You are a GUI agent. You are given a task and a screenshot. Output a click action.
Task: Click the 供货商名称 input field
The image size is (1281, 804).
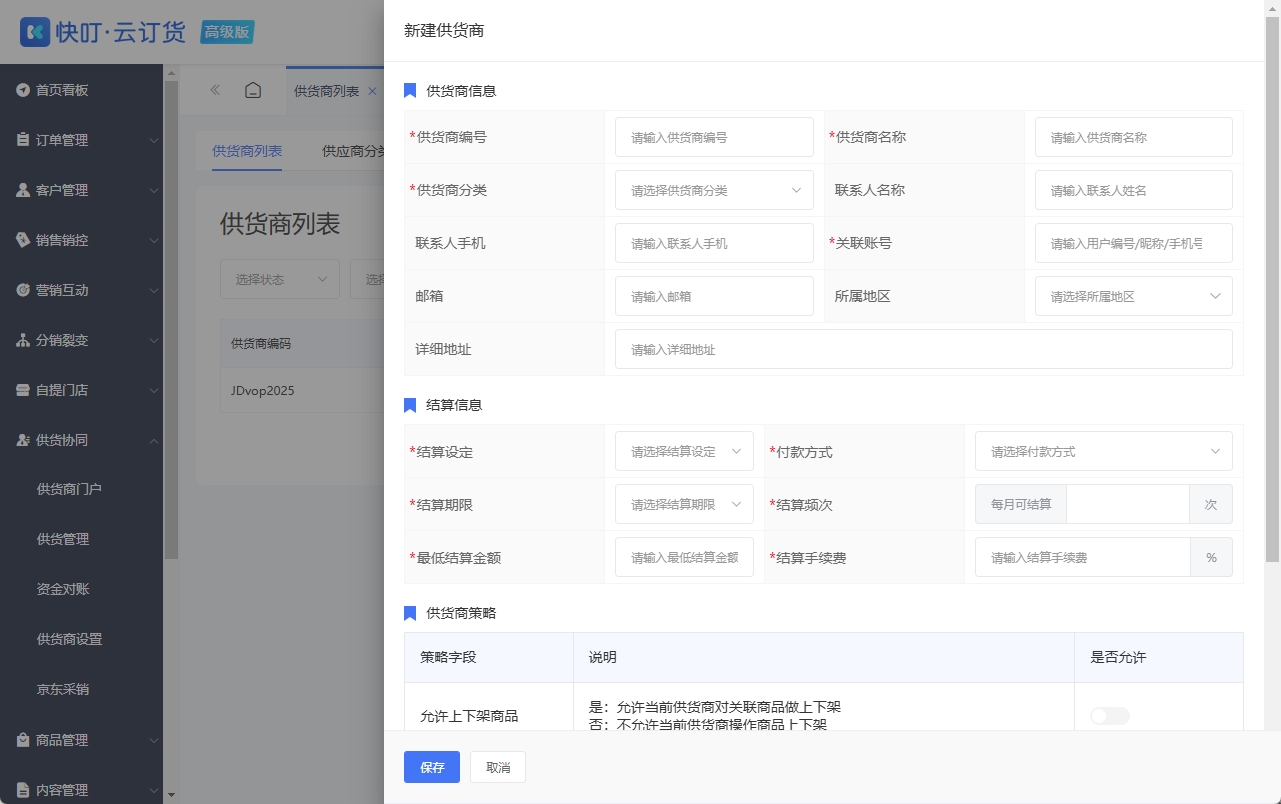[1134, 137]
